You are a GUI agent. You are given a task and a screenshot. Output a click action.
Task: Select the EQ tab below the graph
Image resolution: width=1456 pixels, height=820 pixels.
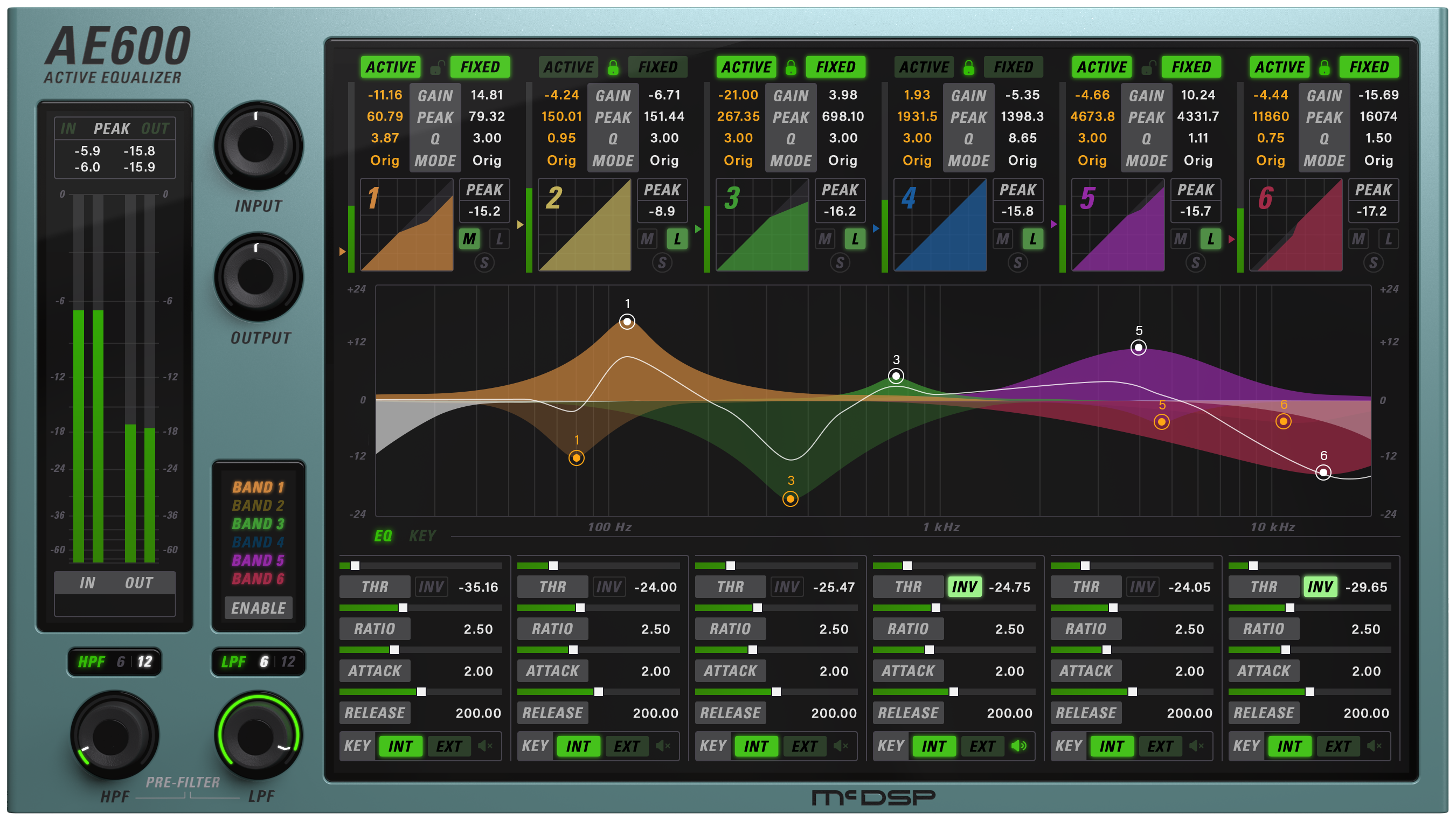pos(382,536)
